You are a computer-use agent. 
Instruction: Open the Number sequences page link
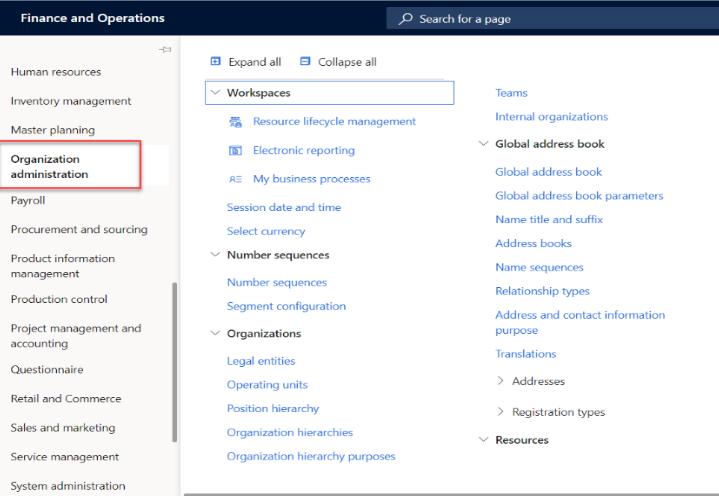point(277,282)
